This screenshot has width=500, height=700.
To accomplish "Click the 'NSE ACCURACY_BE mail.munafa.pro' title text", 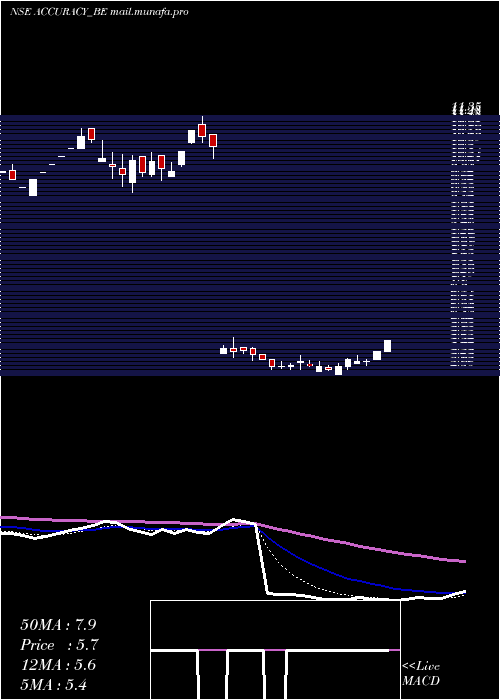I will tap(99, 12).
